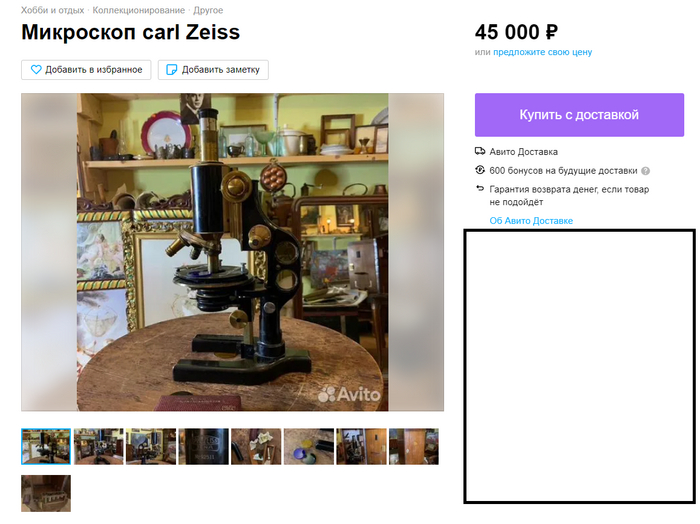The image size is (700, 524).
Task: Go to the Другое breadcrumb category
Action: (x=208, y=10)
